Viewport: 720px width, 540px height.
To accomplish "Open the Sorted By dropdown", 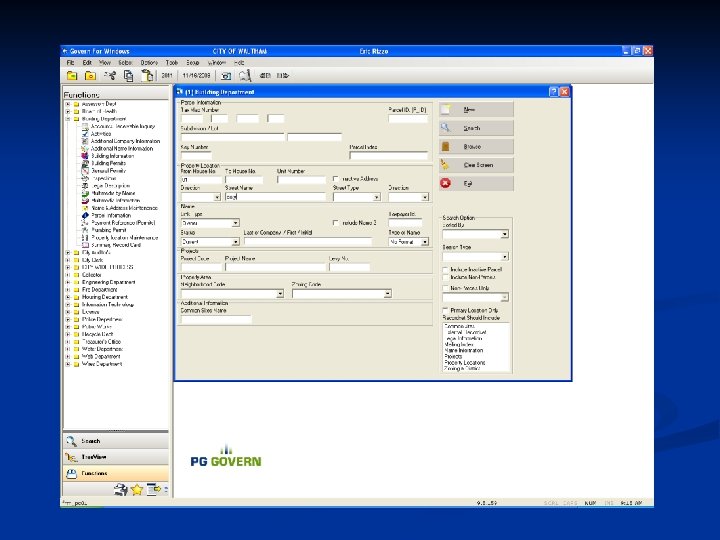I will [x=505, y=234].
